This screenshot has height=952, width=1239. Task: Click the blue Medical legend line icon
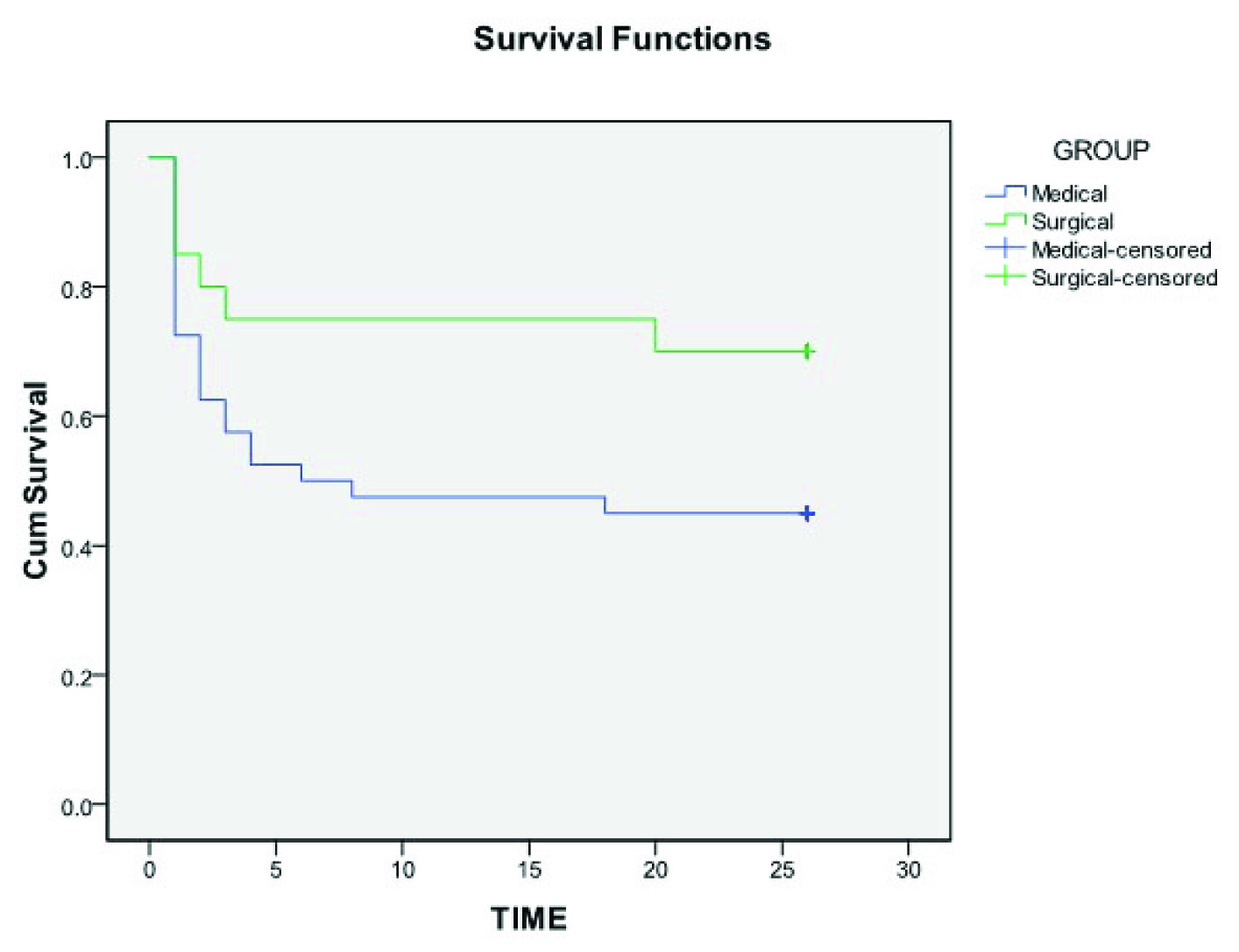[1005, 192]
